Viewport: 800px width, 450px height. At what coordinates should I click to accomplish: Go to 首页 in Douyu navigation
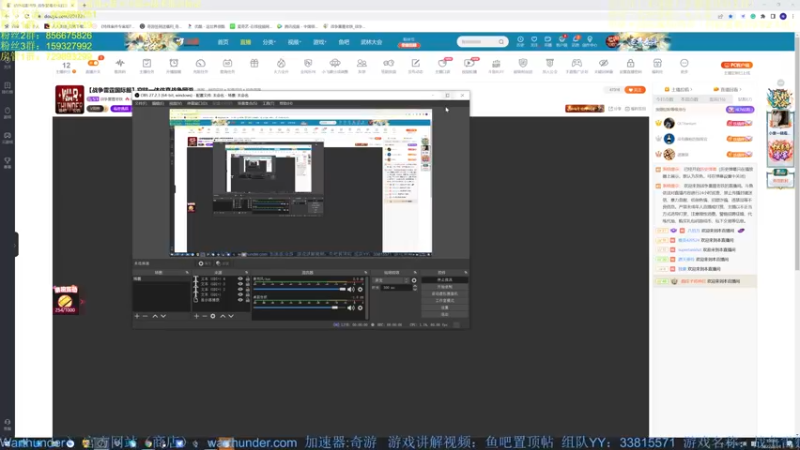pyautogui.click(x=223, y=42)
